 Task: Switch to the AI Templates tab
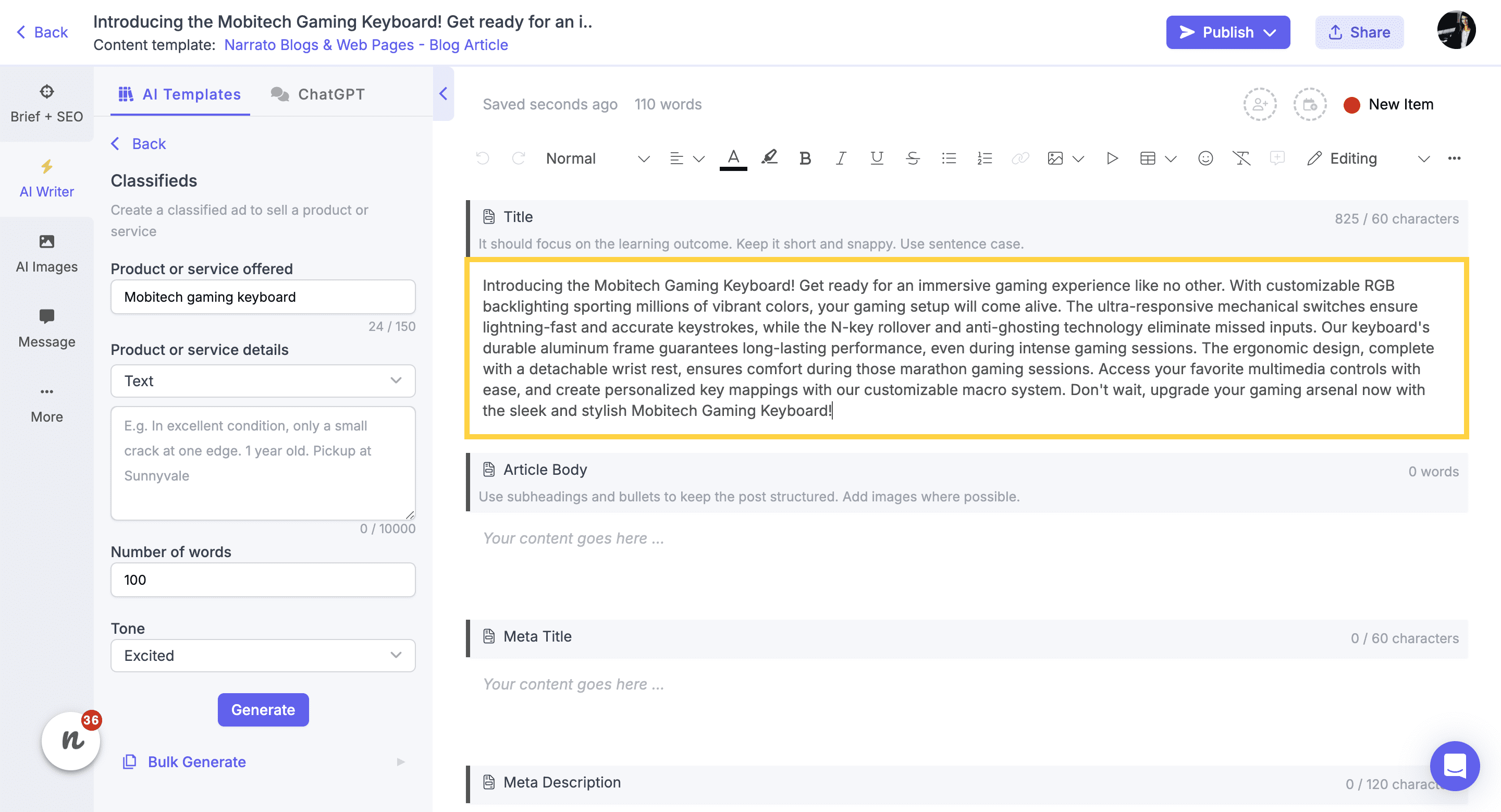pyautogui.click(x=180, y=94)
